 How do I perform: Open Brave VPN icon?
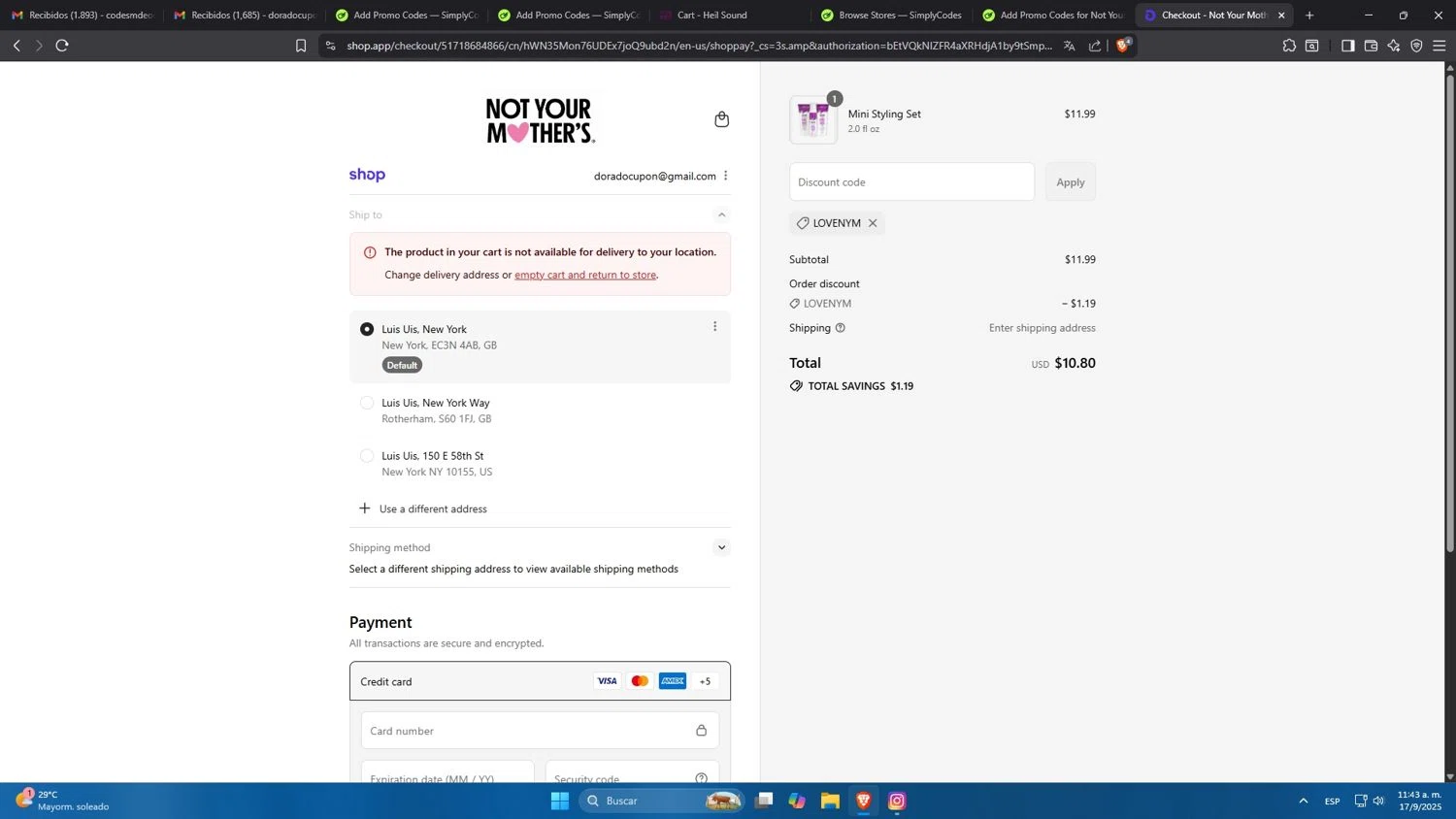point(1416,46)
